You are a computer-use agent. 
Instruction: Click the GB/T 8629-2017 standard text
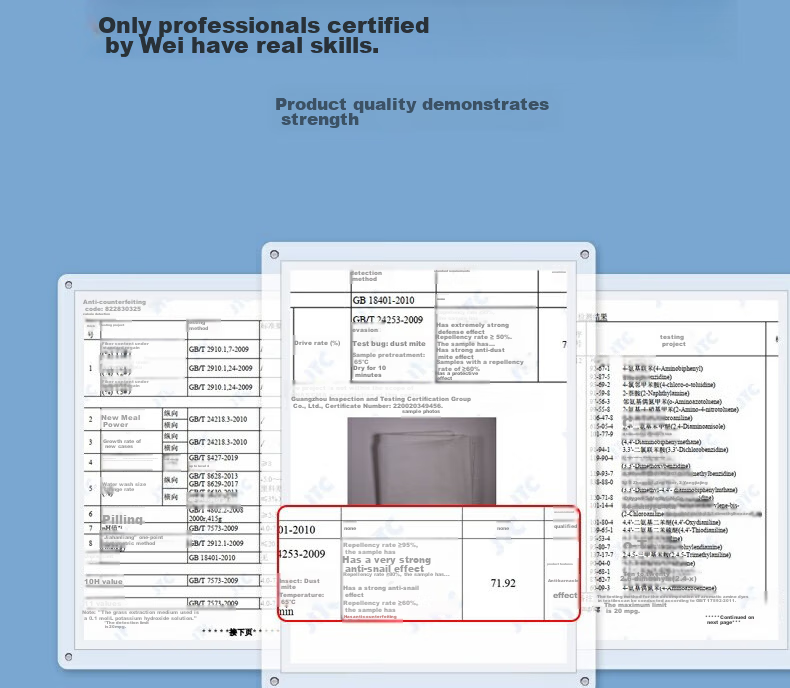point(213,484)
